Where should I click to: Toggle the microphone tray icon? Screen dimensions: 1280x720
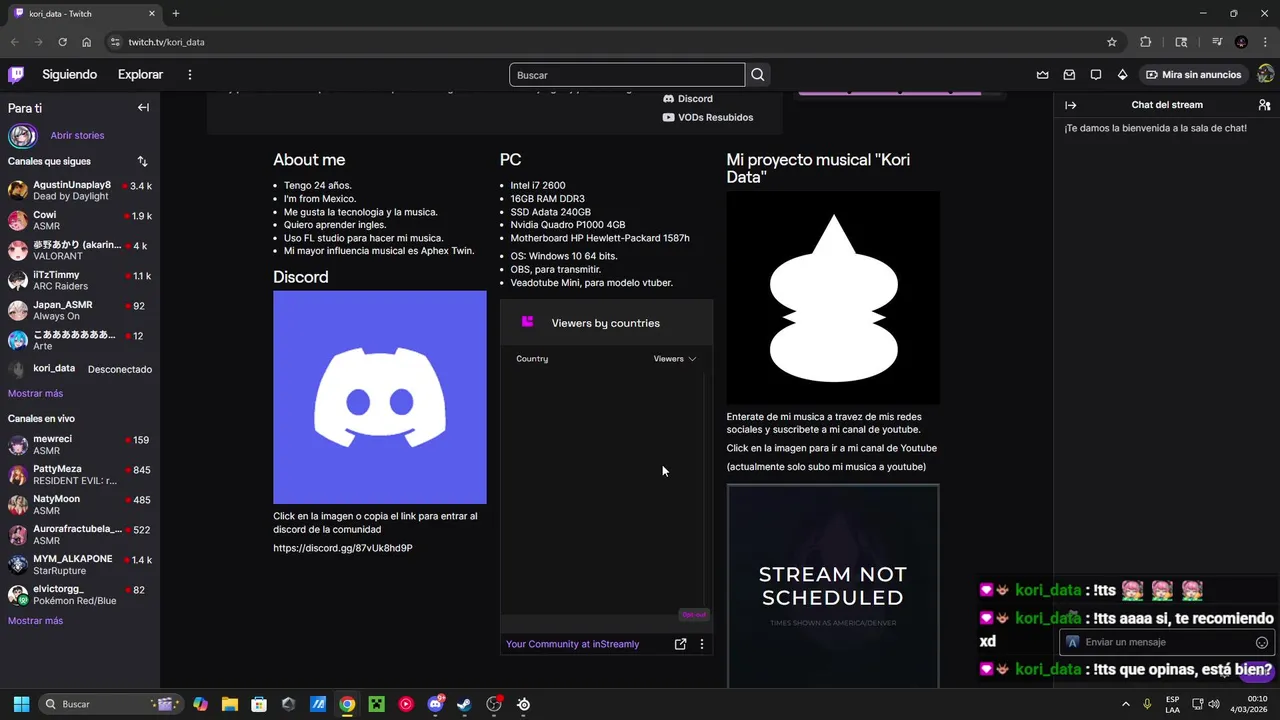pos(1148,704)
